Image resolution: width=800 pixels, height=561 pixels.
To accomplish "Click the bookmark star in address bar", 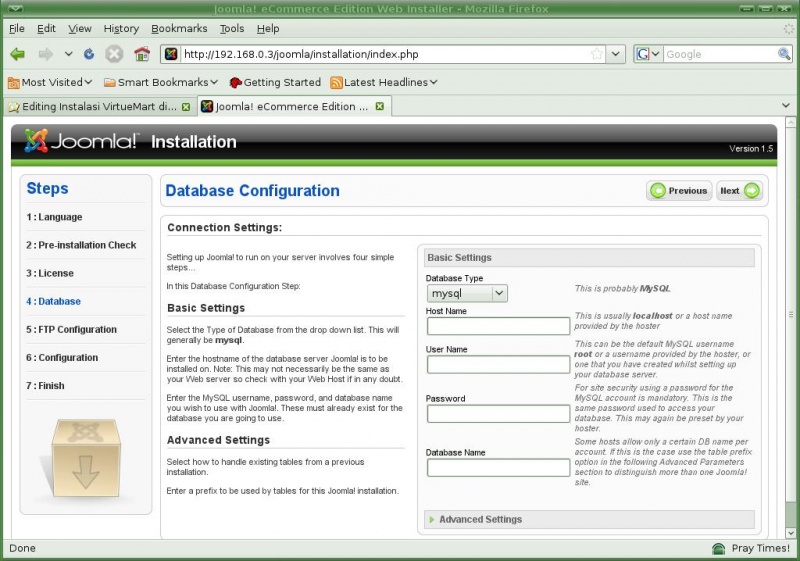I will [x=596, y=54].
